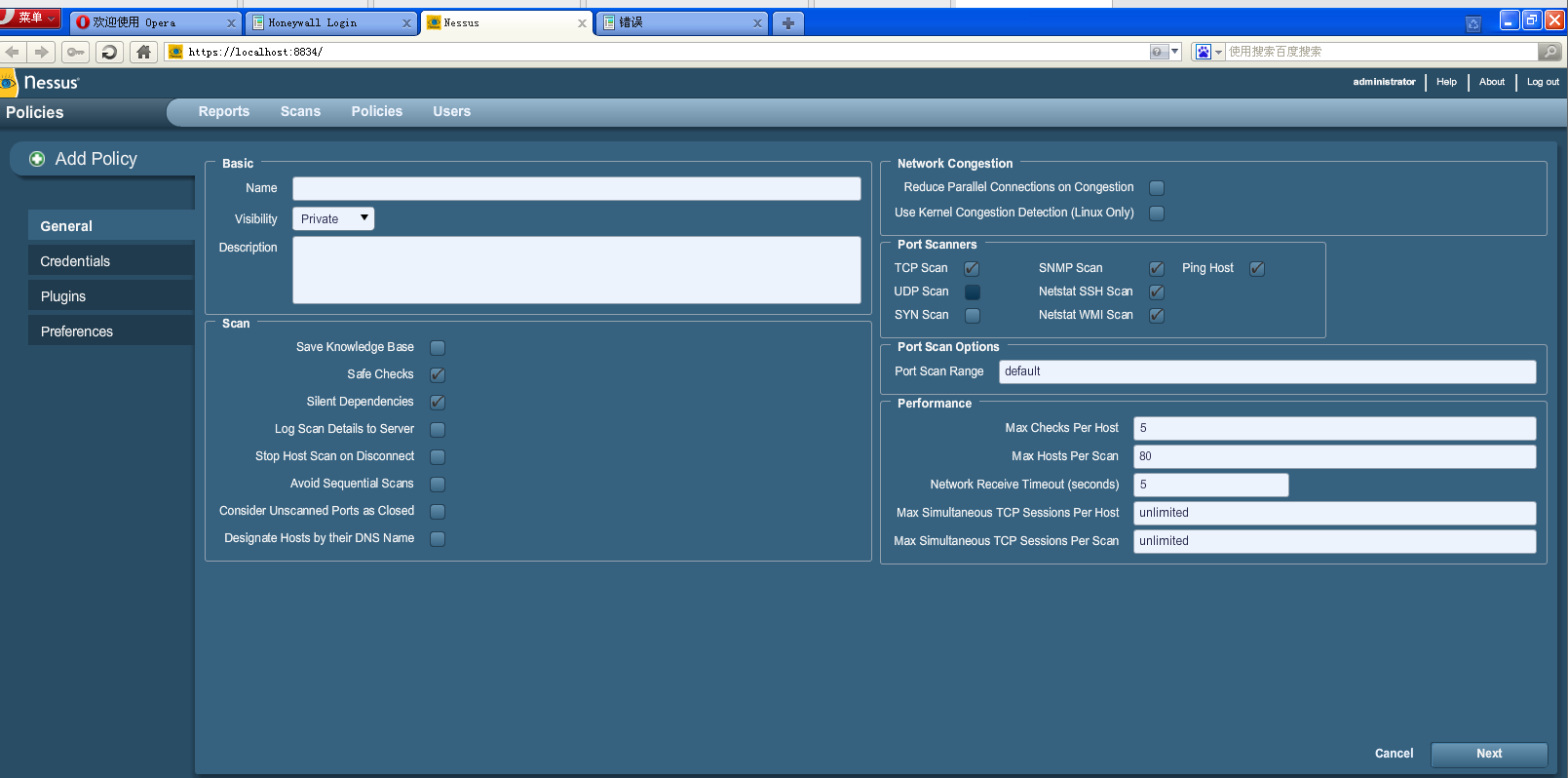Enable Reduce Parallel Connections on Congestion
1568x778 pixels.
tap(1157, 188)
